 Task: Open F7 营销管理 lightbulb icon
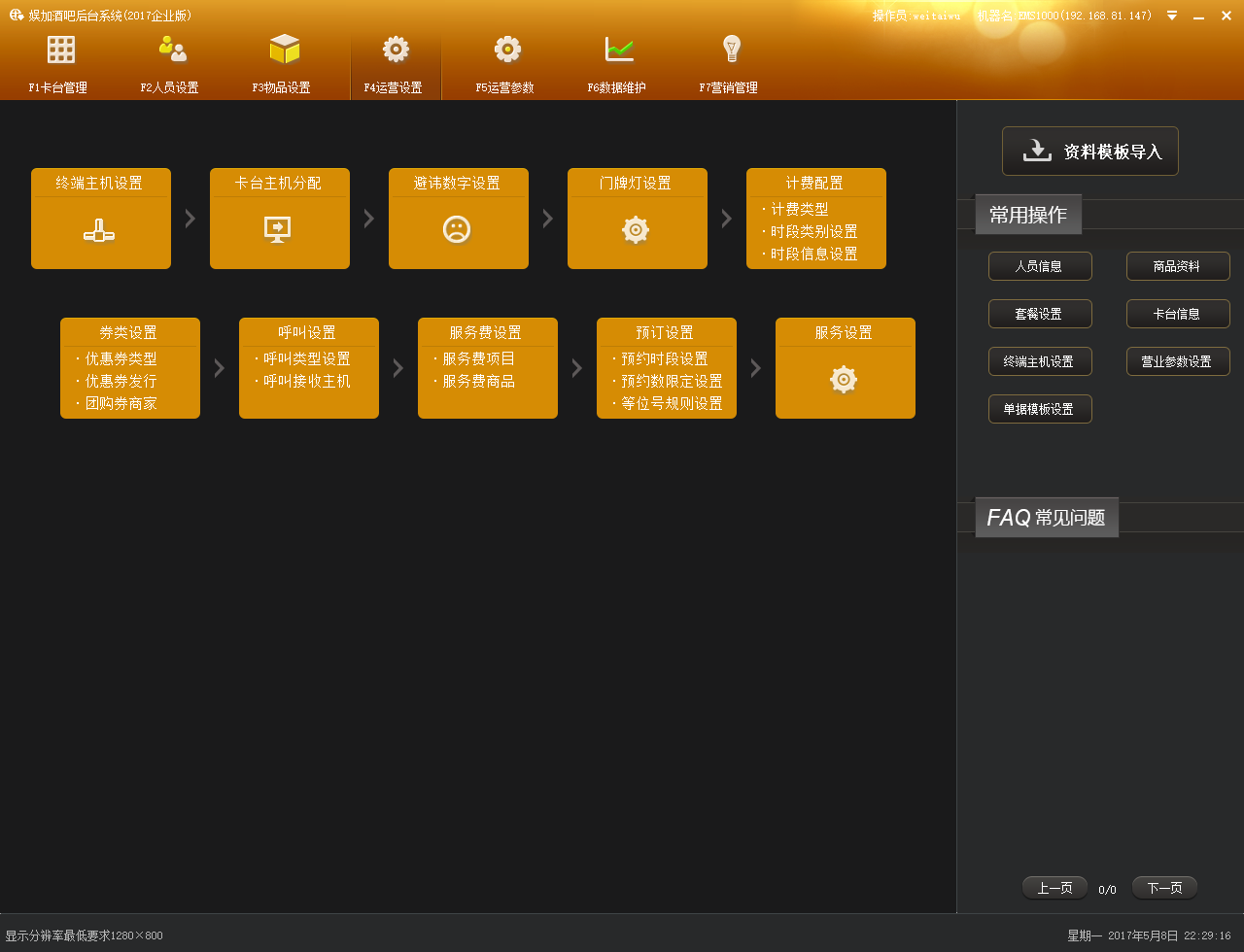point(731,50)
